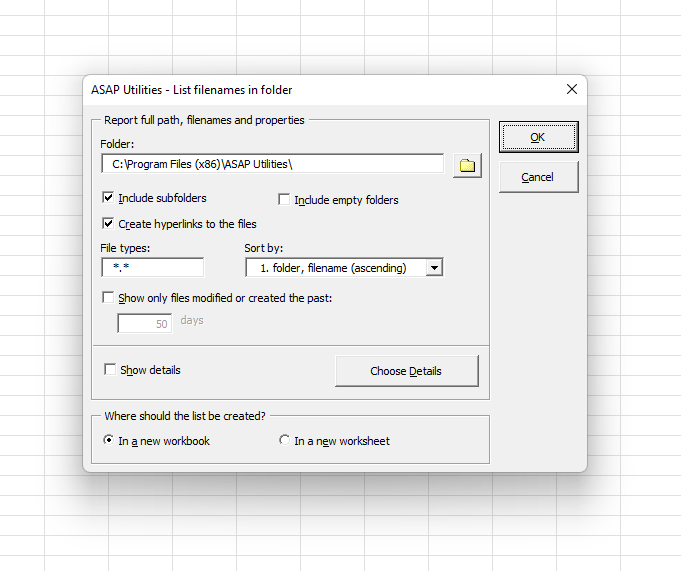
Task: Close the List filenames in folder dialog
Action: [572, 89]
